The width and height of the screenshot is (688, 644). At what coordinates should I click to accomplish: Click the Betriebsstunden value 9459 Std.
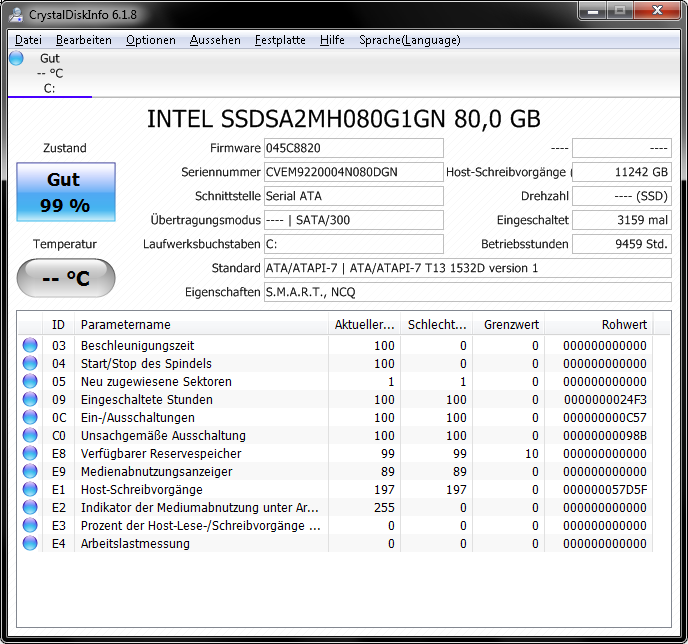click(x=622, y=244)
